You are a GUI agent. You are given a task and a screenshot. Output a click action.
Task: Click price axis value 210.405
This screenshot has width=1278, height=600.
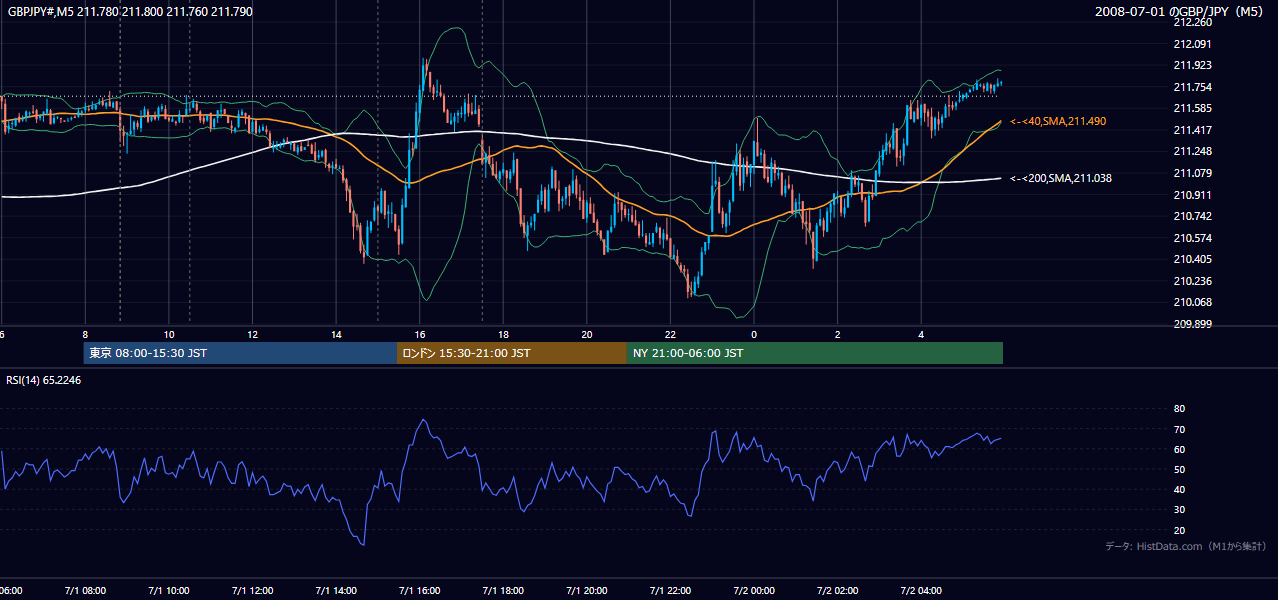coord(1192,259)
